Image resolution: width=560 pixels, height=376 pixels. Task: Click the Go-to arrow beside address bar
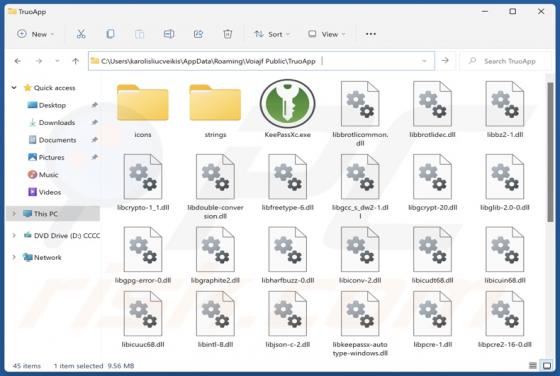coord(445,61)
